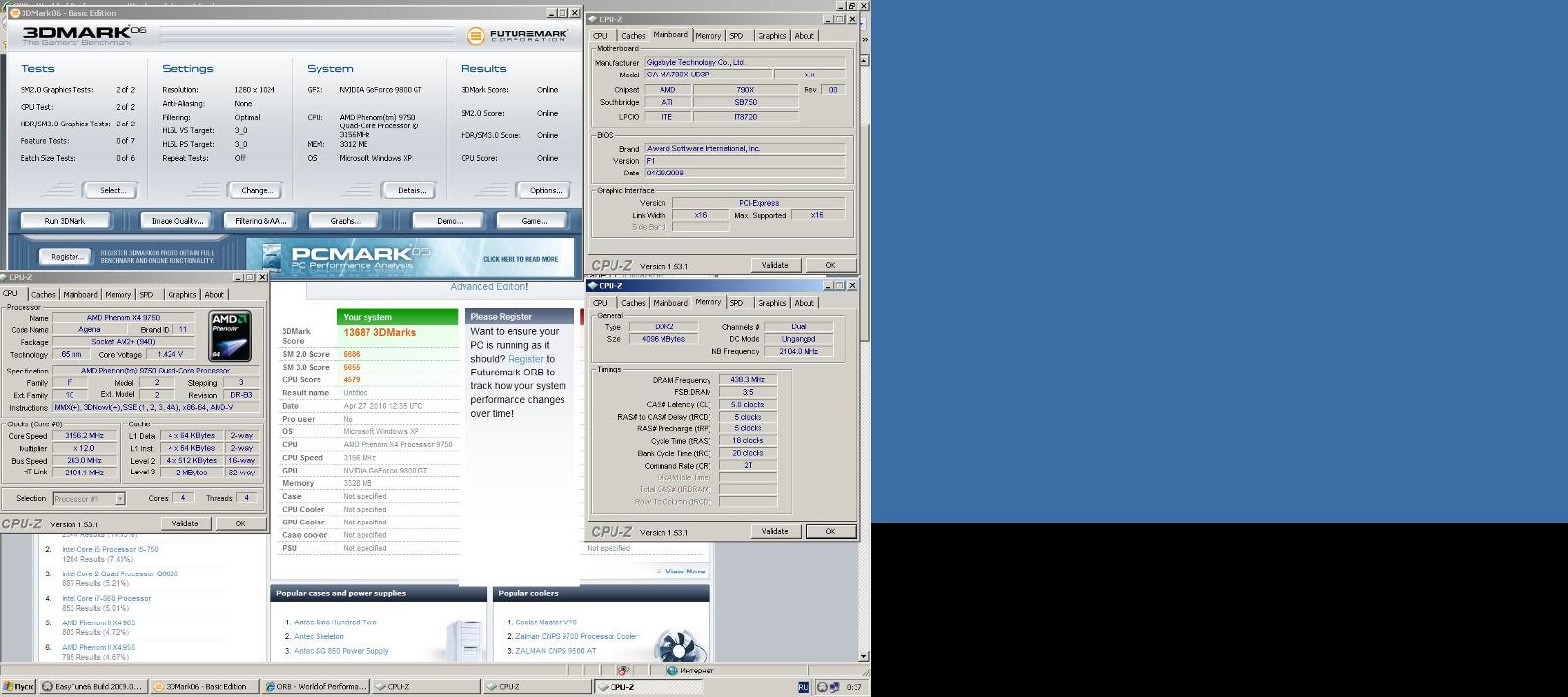Open Filtering & AA settings
Viewport: 1568px width, 697px height.
261,221
